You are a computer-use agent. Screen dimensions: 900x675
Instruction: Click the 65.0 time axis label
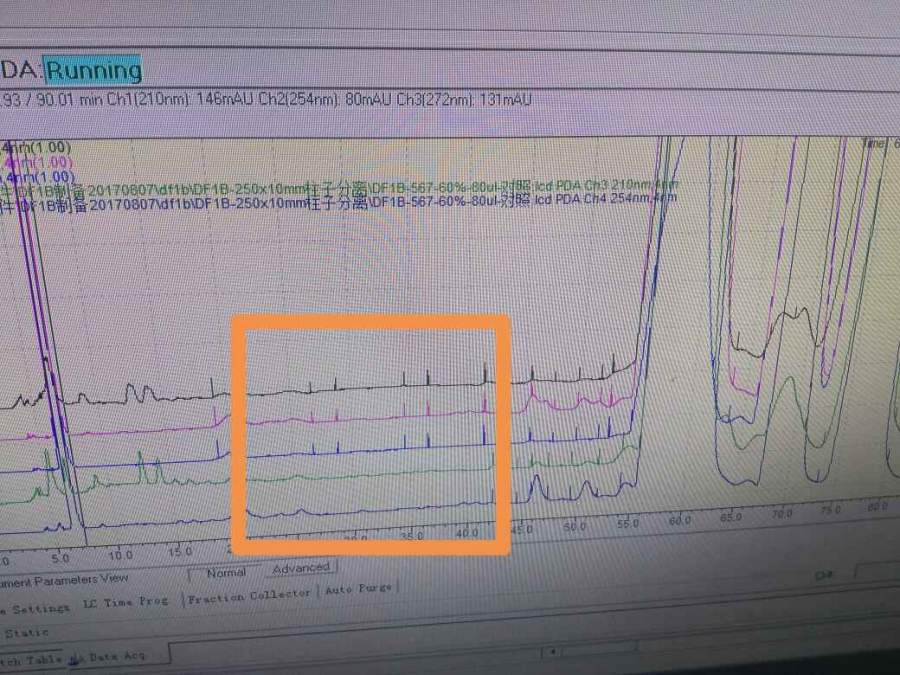click(731, 517)
